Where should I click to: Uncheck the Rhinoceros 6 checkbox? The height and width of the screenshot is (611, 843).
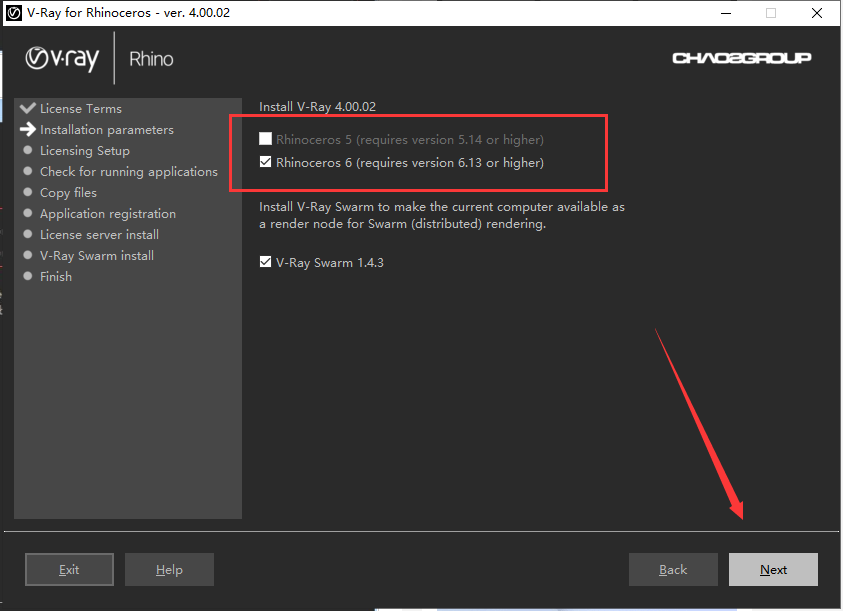pos(266,162)
